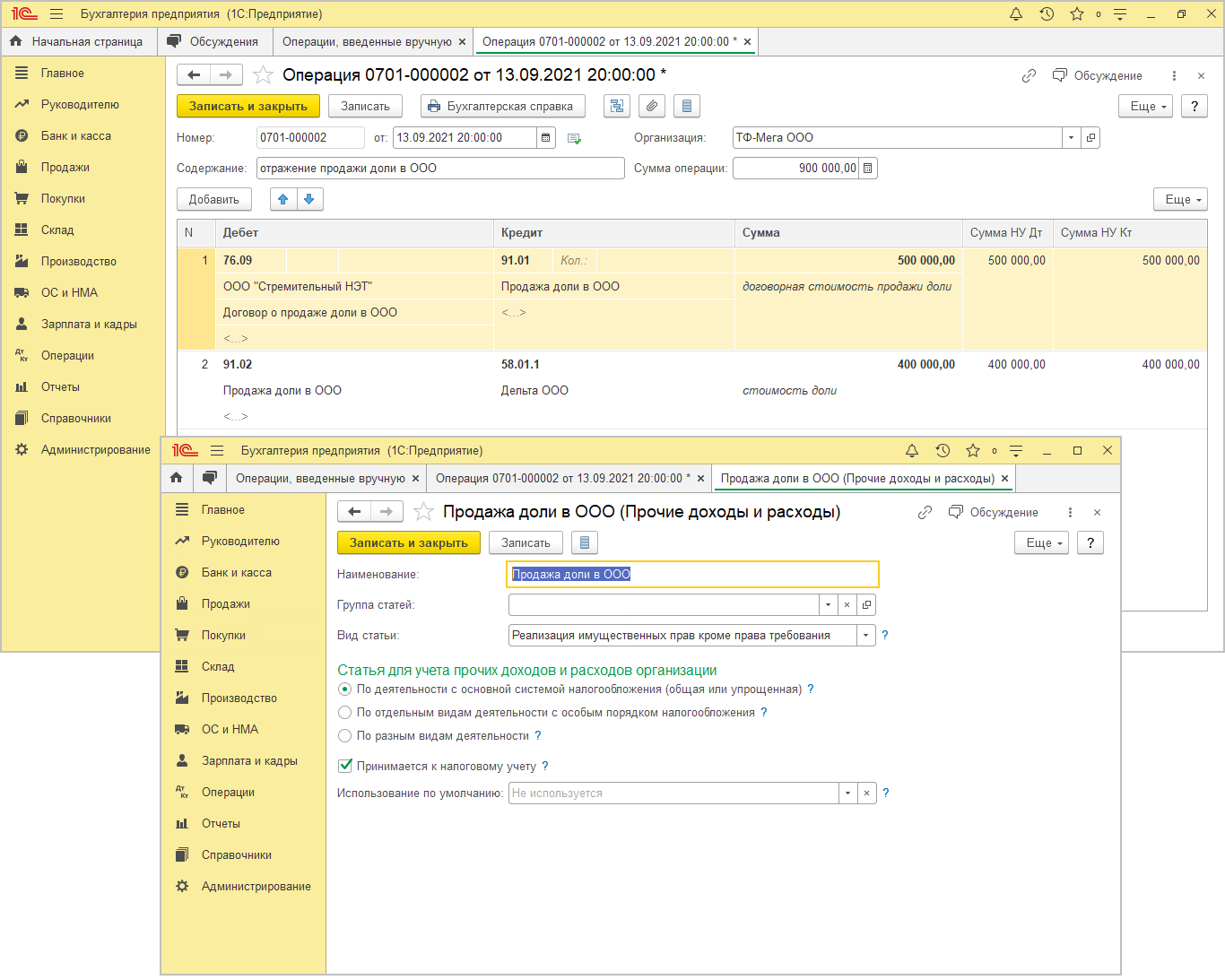Star the Операция 0701-000002 document as favorite
This screenshot has height=980, width=1225.
[x=263, y=75]
